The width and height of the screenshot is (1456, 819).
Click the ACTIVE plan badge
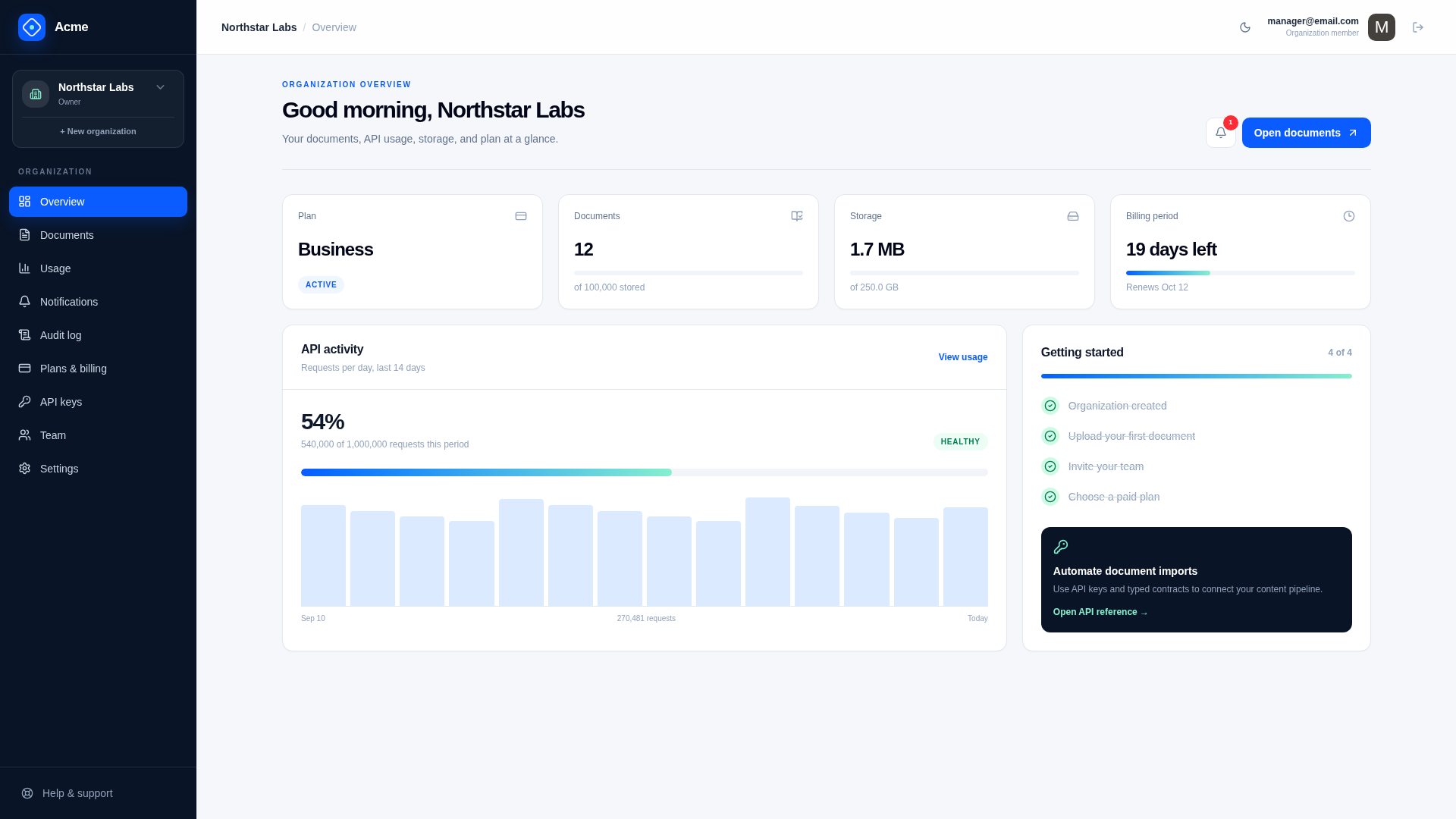(321, 285)
